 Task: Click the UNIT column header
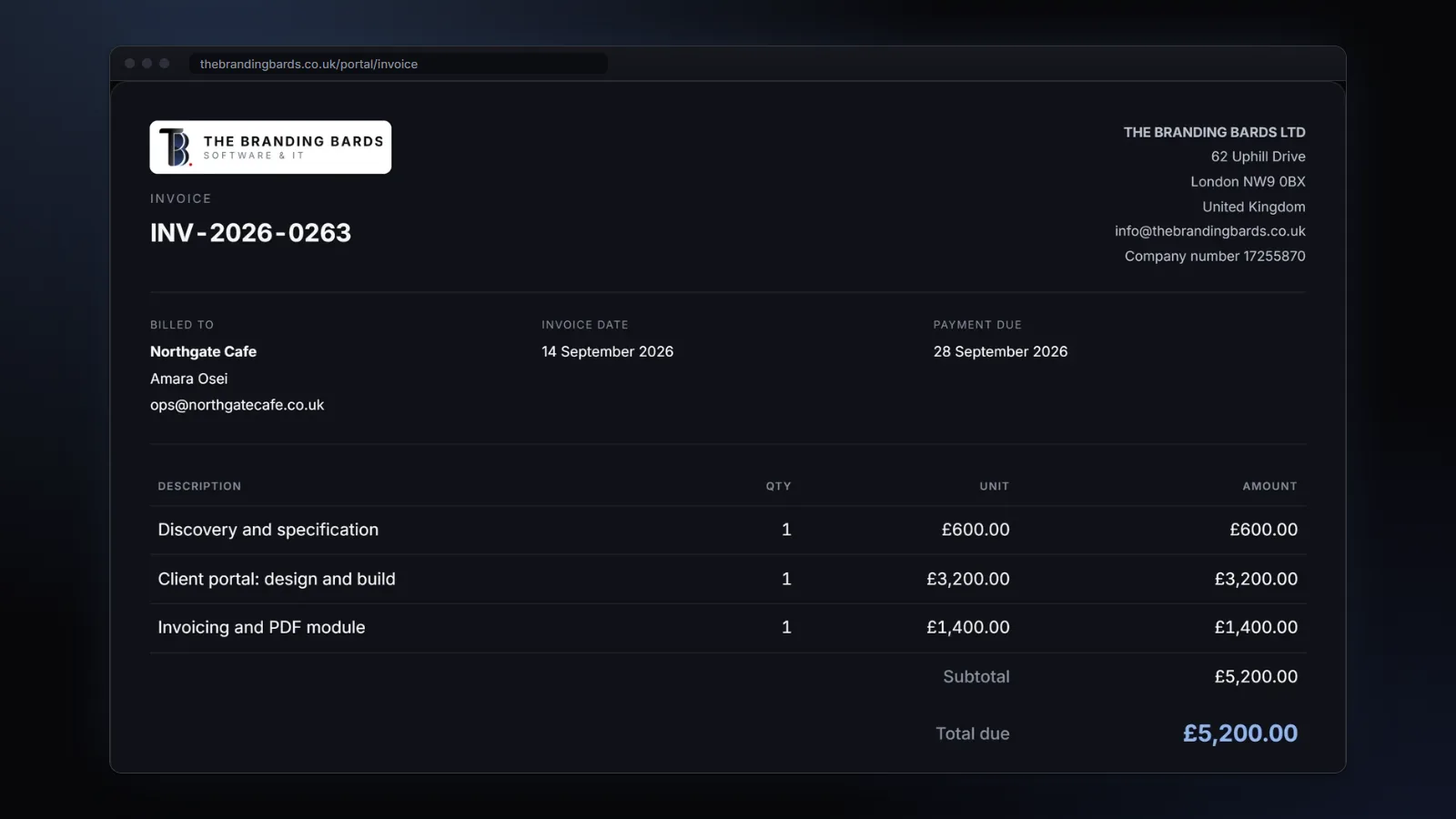coord(994,486)
